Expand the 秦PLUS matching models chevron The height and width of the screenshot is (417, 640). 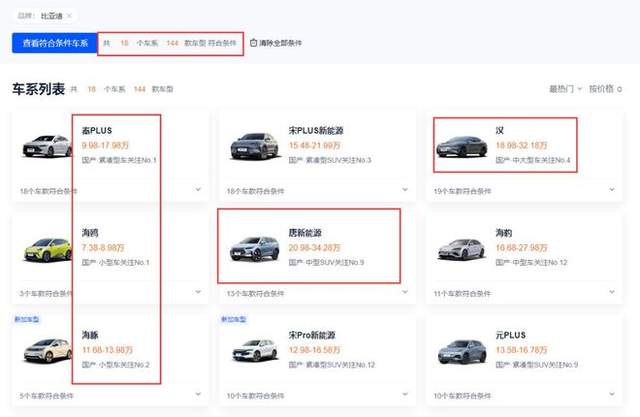(198, 189)
